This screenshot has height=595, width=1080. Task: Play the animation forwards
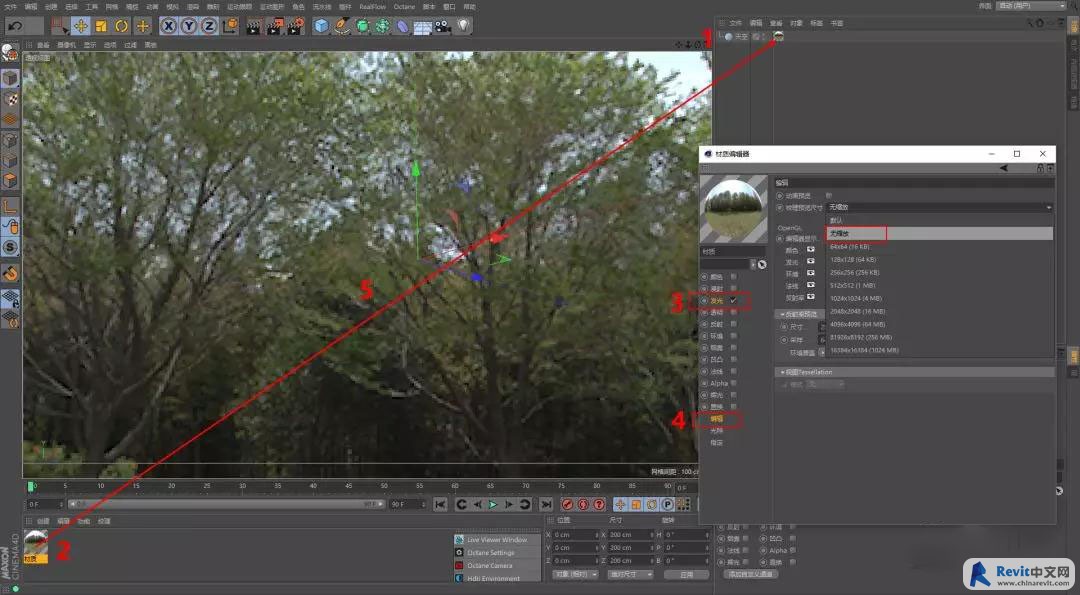click(493, 505)
